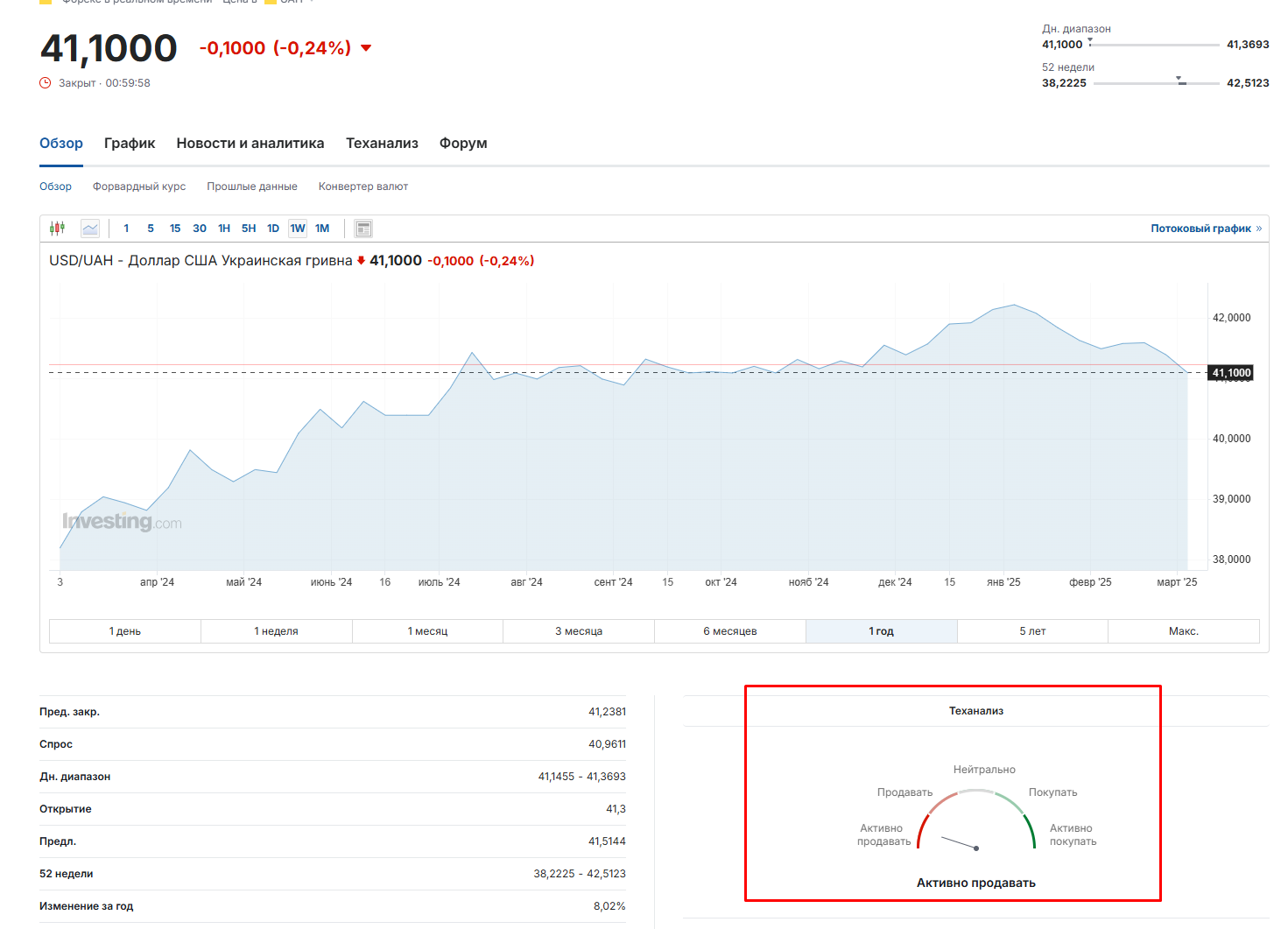Set chart interval to 15 minutes
The width and height of the screenshot is (1288, 929).
(x=175, y=229)
